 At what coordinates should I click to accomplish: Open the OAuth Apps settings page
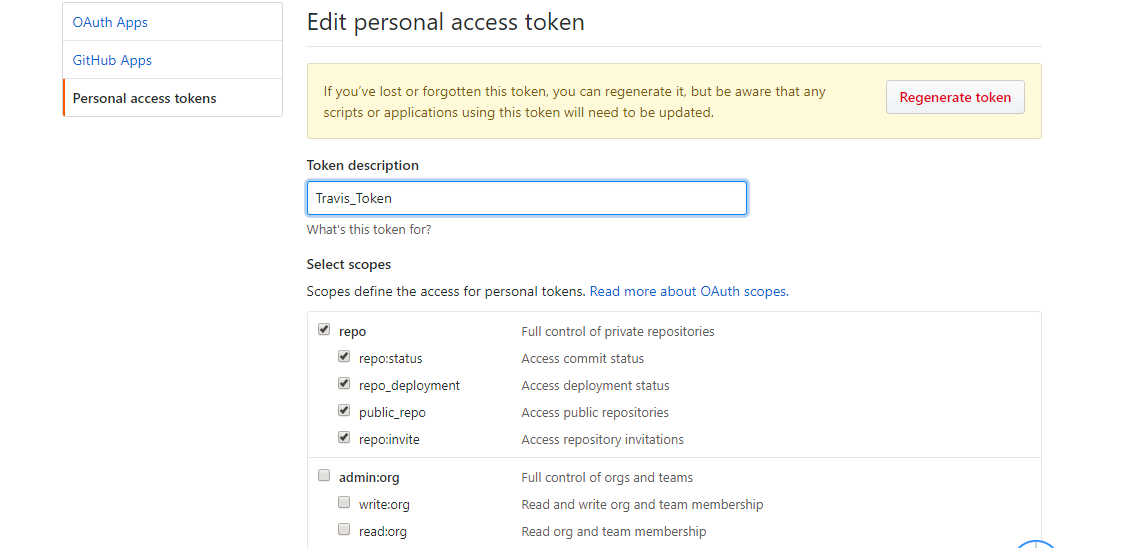pyautogui.click(x=110, y=22)
